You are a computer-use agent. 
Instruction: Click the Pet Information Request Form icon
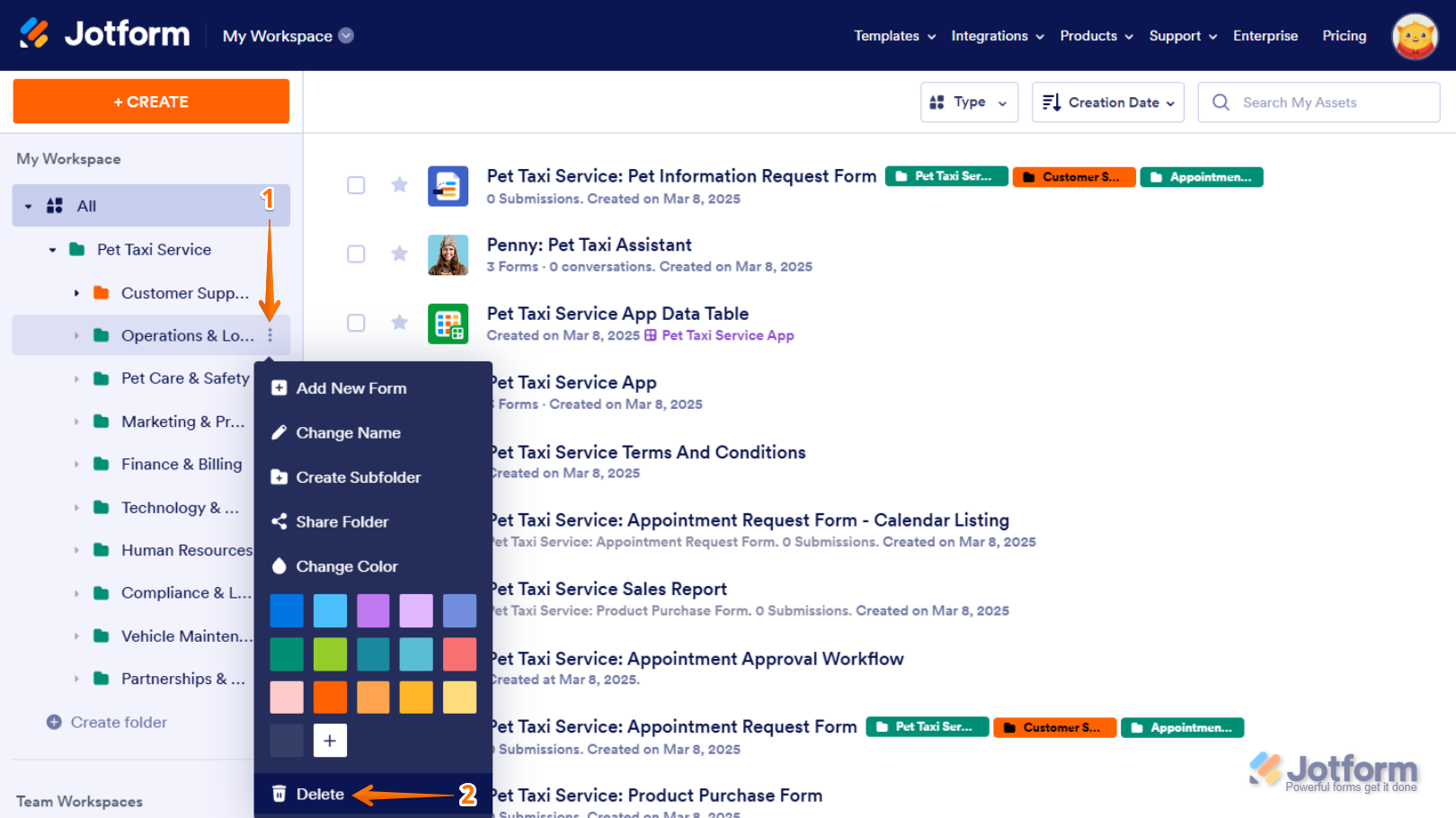point(448,186)
